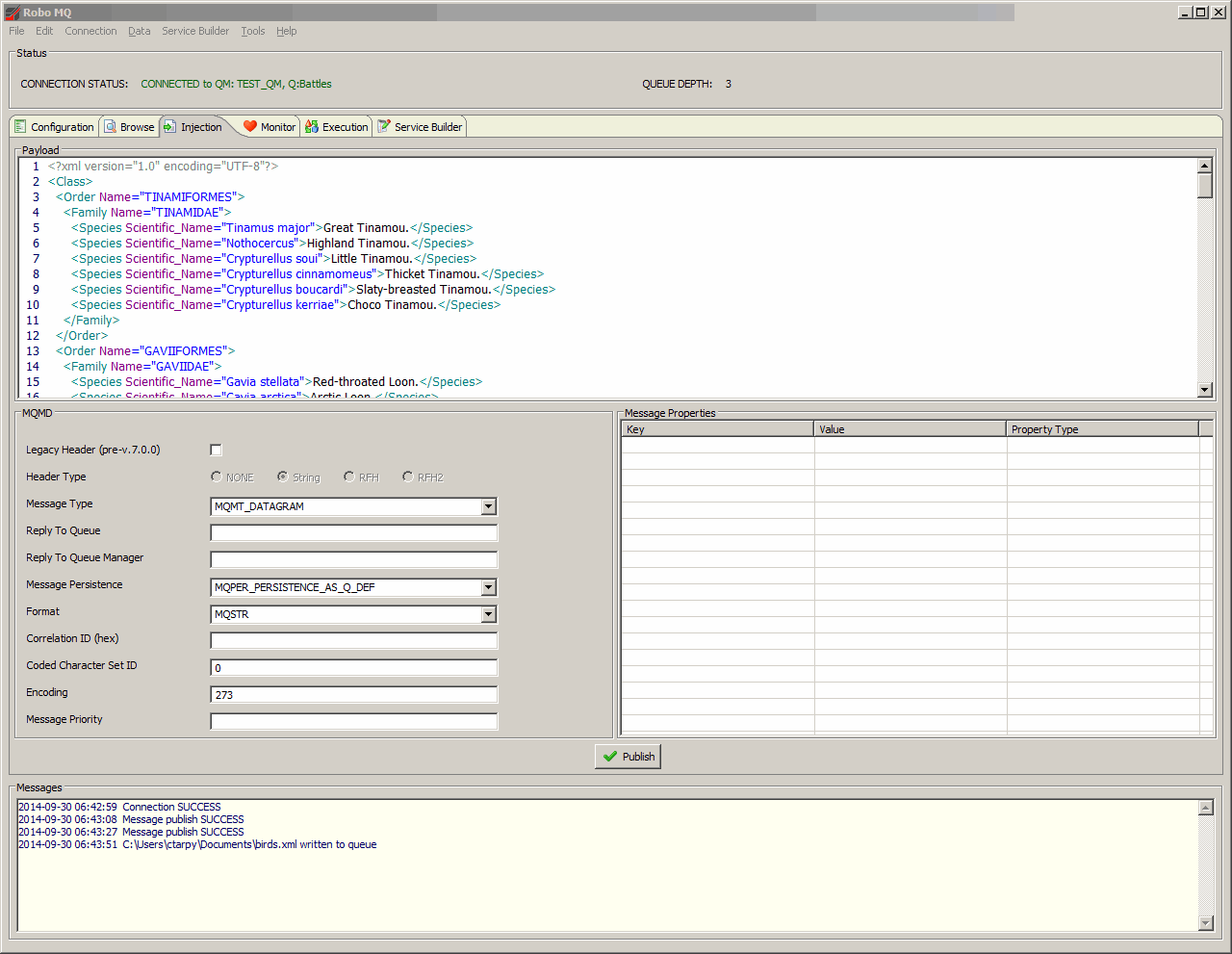Click the green checkmark on Publish
The width and height of the screenshot is (1232, 954).
(x=610, y=757)
